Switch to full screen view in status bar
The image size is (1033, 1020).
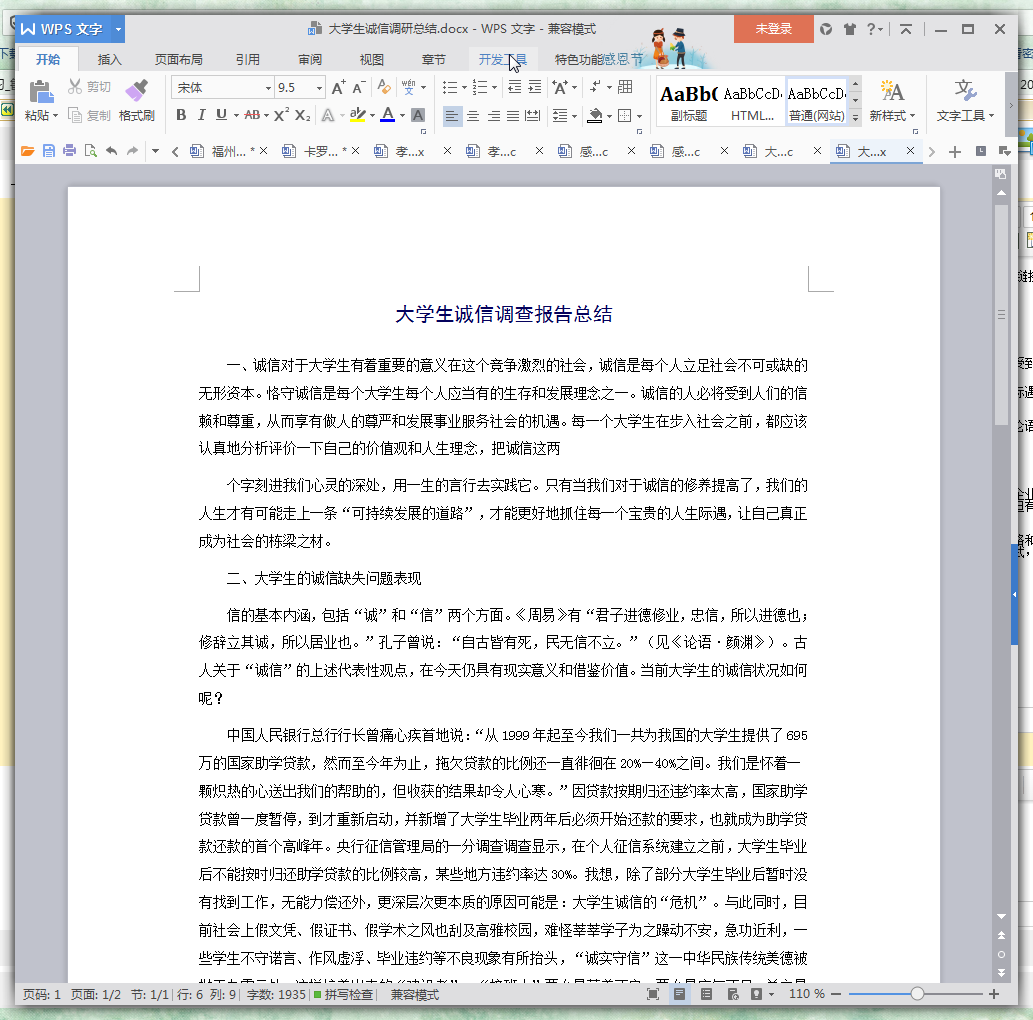click(x=653, y=994)
